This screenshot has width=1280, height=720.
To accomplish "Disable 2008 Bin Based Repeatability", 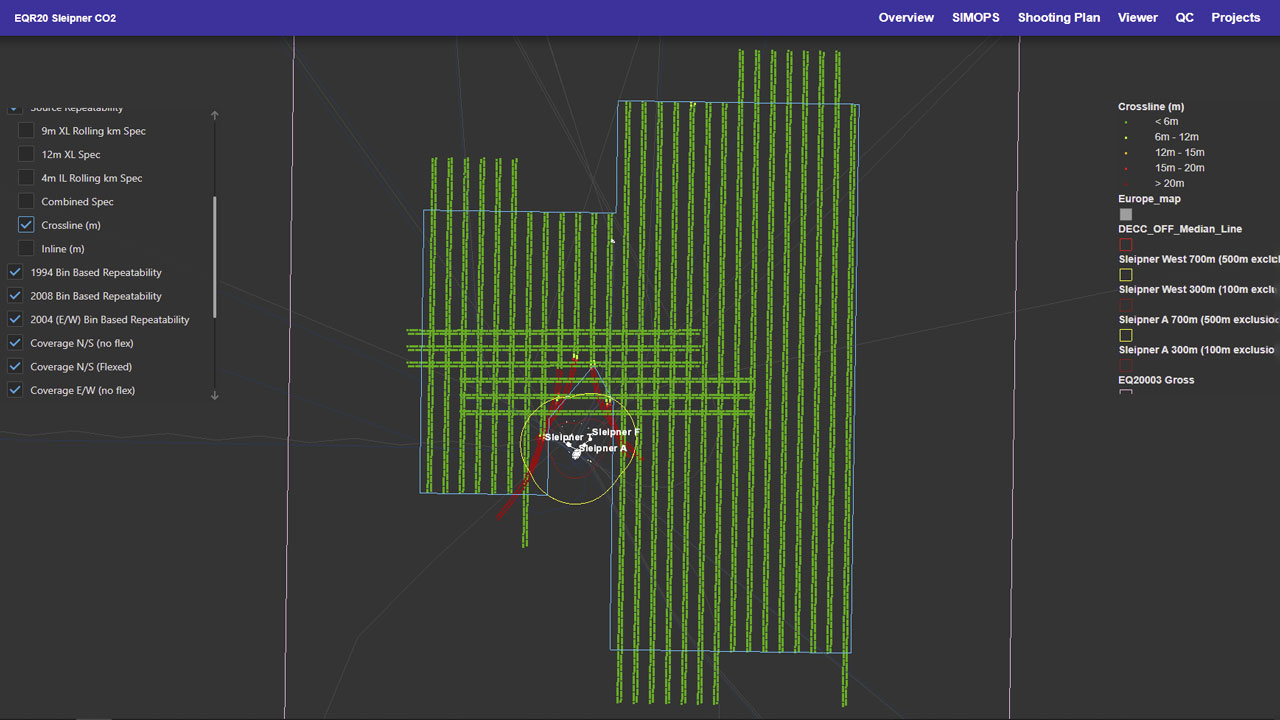I will [x=15, y=295].
